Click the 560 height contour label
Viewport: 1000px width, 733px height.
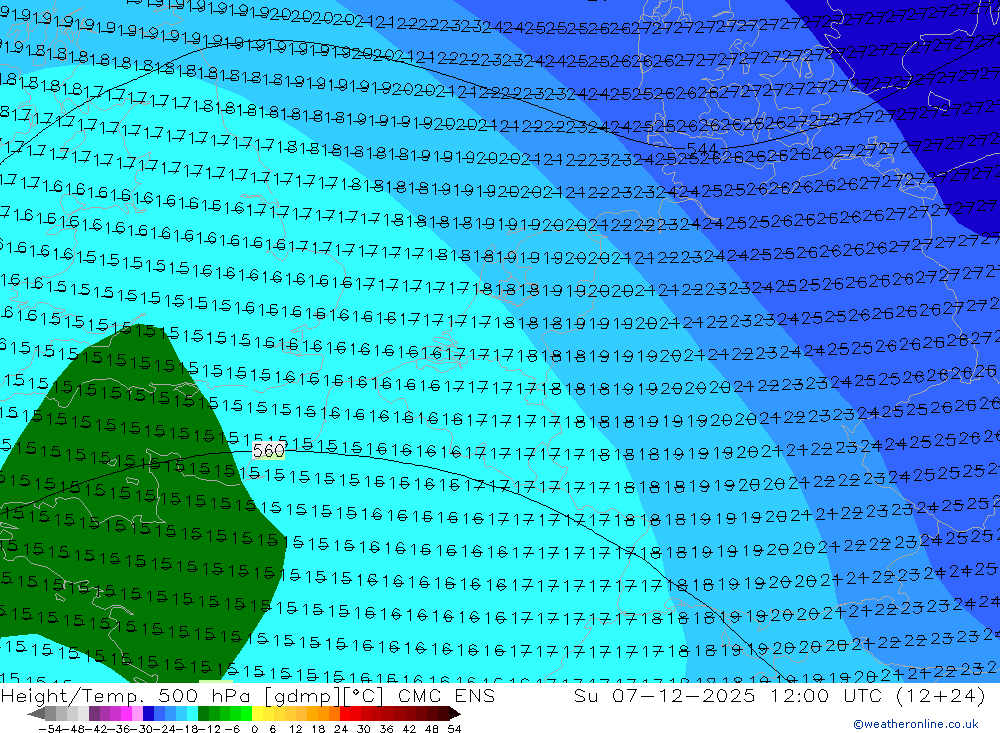coord(268,451)
